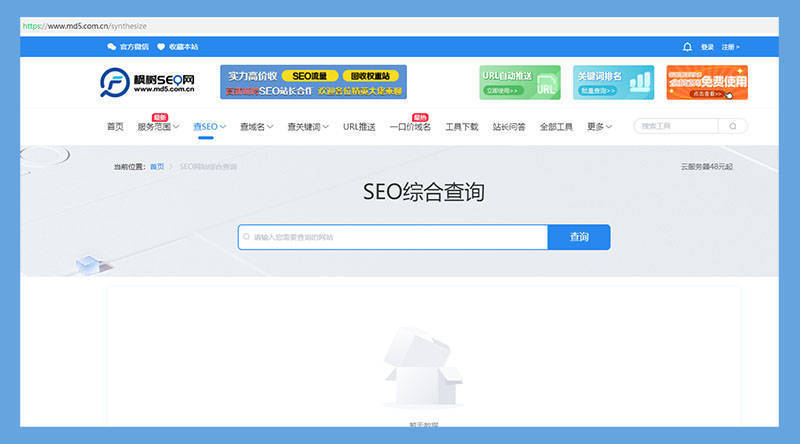Click the 登录 login link

pos(707,47)
